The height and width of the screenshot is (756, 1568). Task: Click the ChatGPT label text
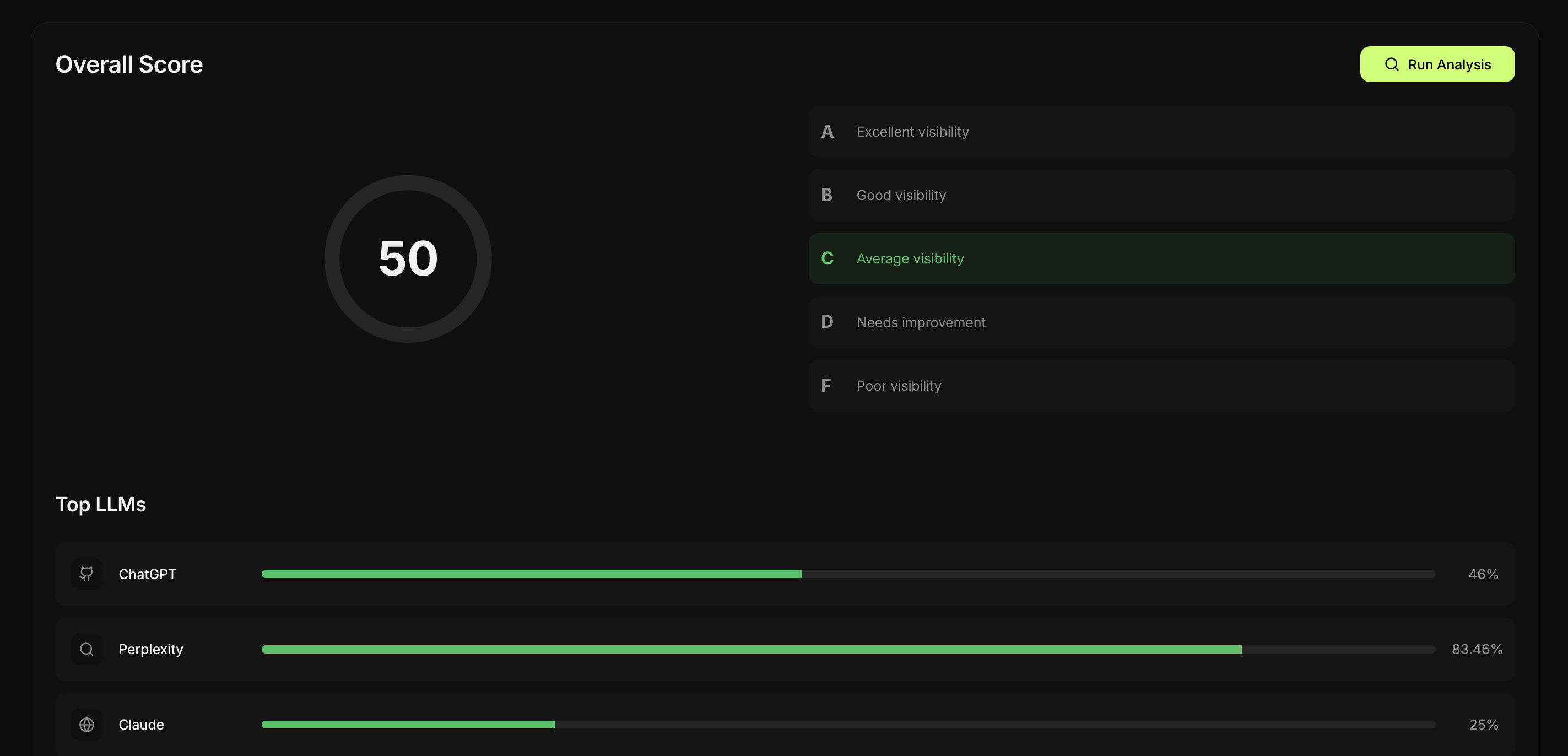click(147, 574)
